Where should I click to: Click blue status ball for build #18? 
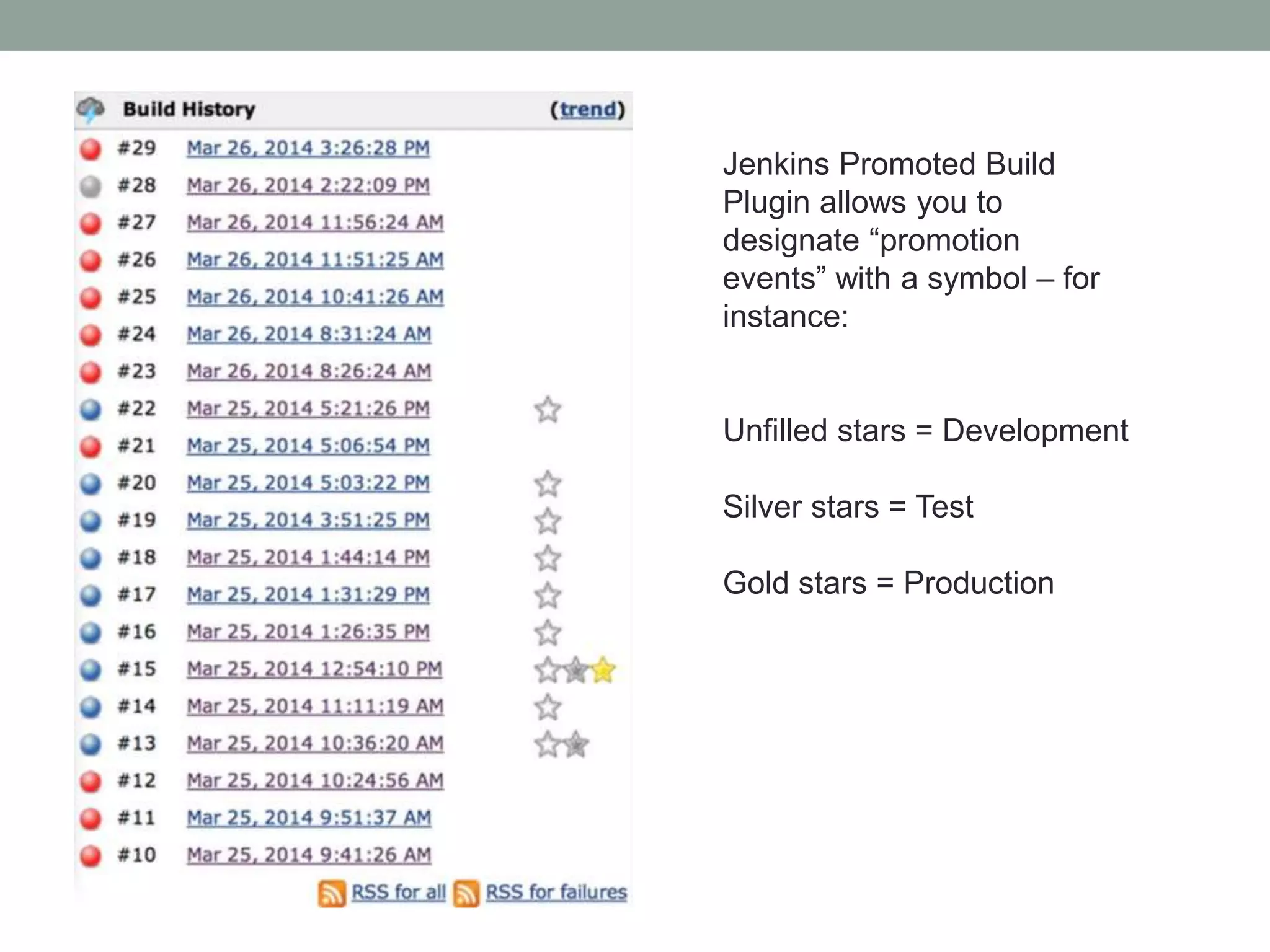(x=91, y=558)
